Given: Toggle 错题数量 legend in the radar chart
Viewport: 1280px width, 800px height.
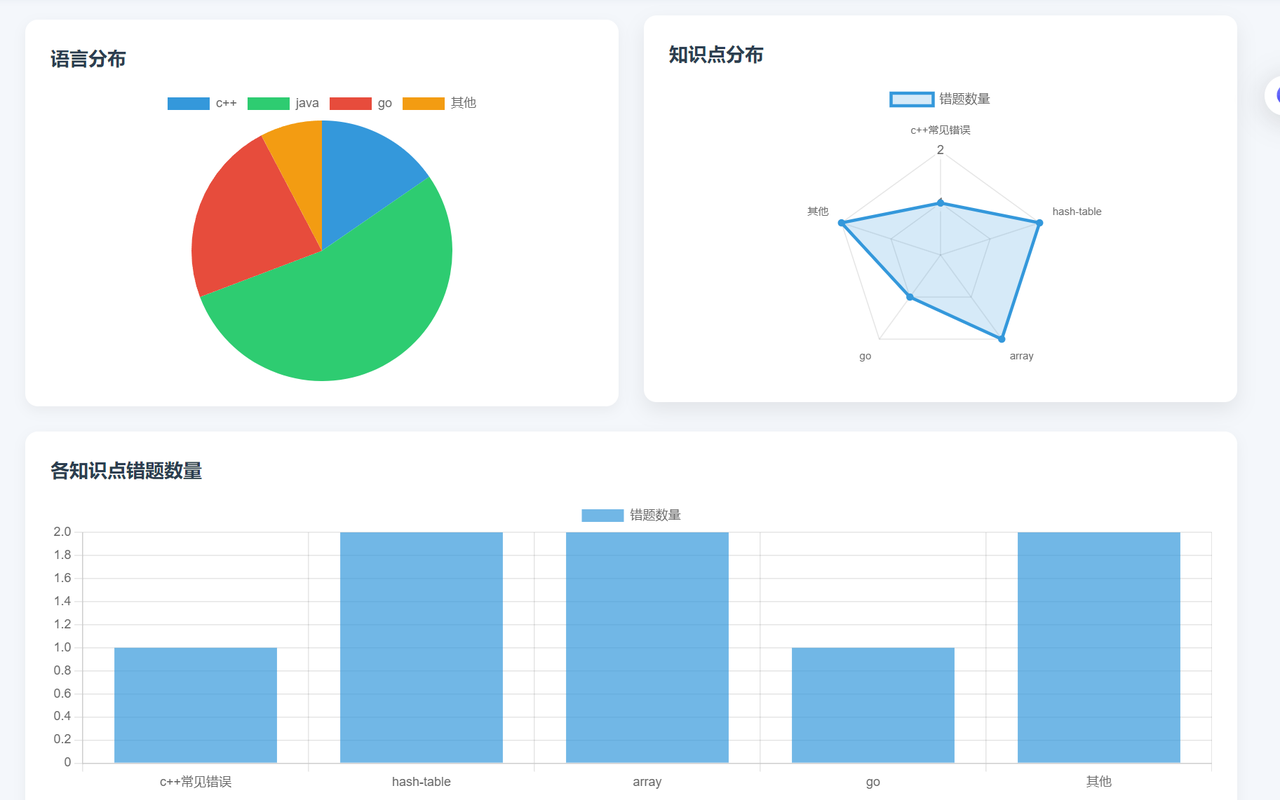Looking at the screenshot, I should [x=940, y=99].
